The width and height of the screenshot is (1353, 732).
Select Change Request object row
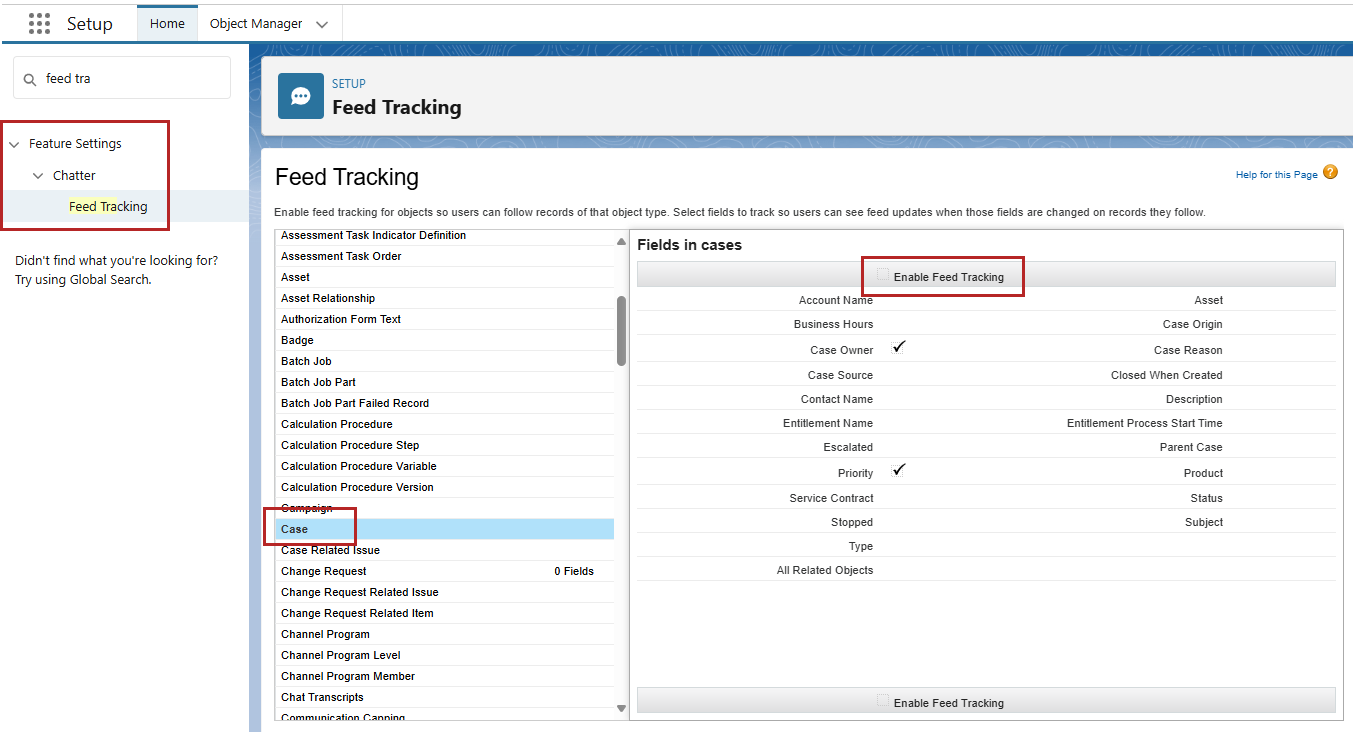click(445, 571)
